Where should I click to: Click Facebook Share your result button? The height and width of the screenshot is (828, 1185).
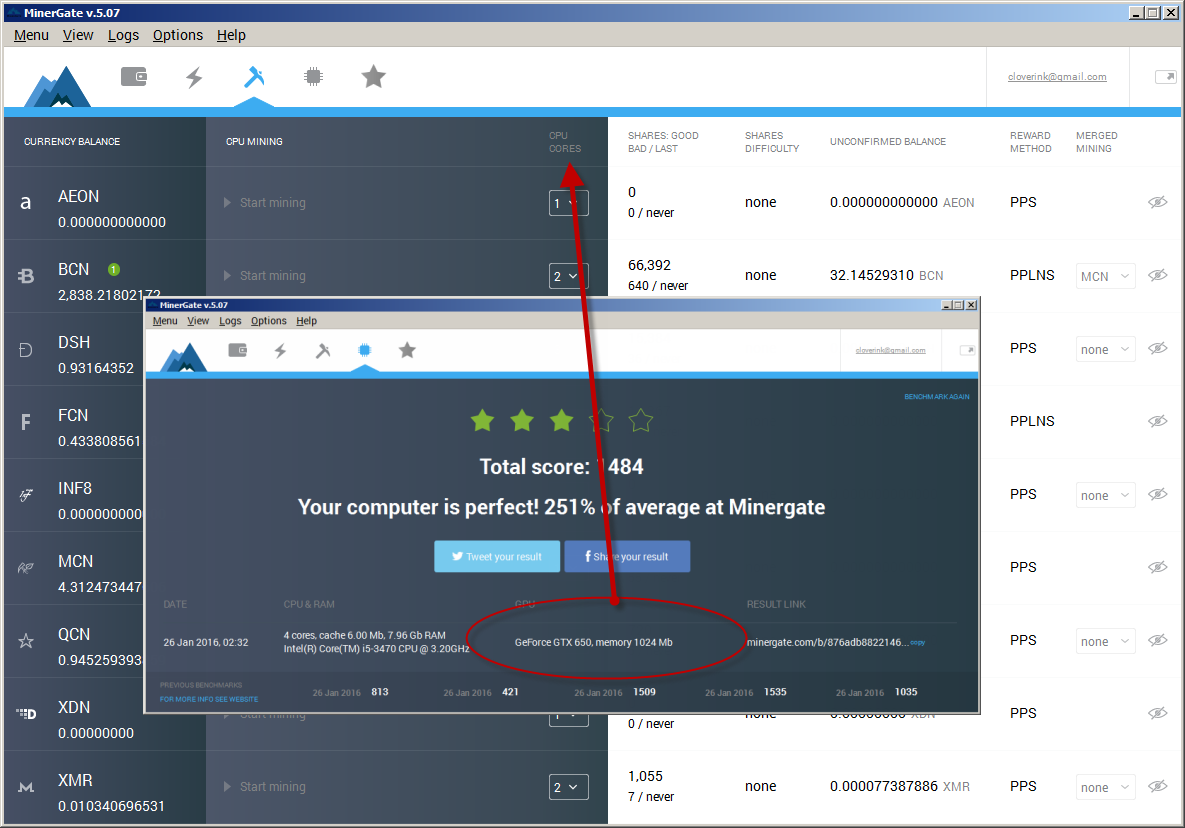click(x=627, y=557)
